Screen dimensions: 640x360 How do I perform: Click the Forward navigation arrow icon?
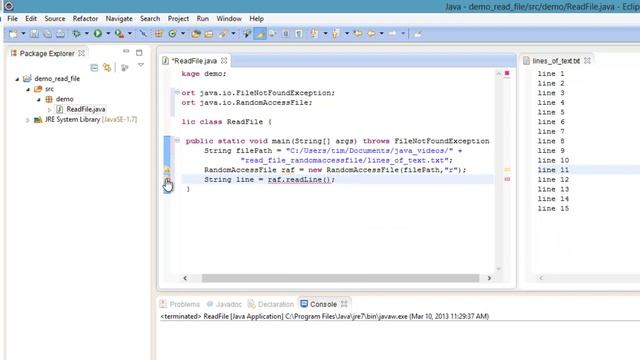[393, 34]
